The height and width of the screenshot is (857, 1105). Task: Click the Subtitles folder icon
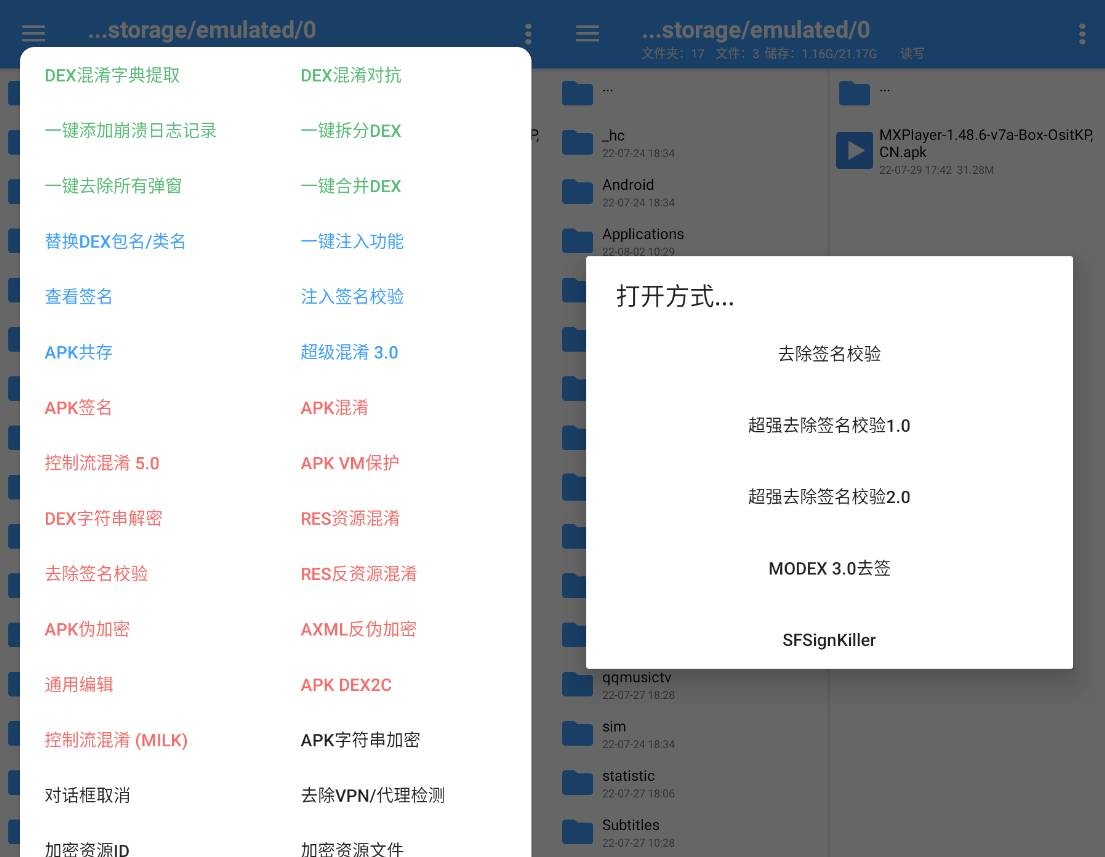click(x=577, y=832)
